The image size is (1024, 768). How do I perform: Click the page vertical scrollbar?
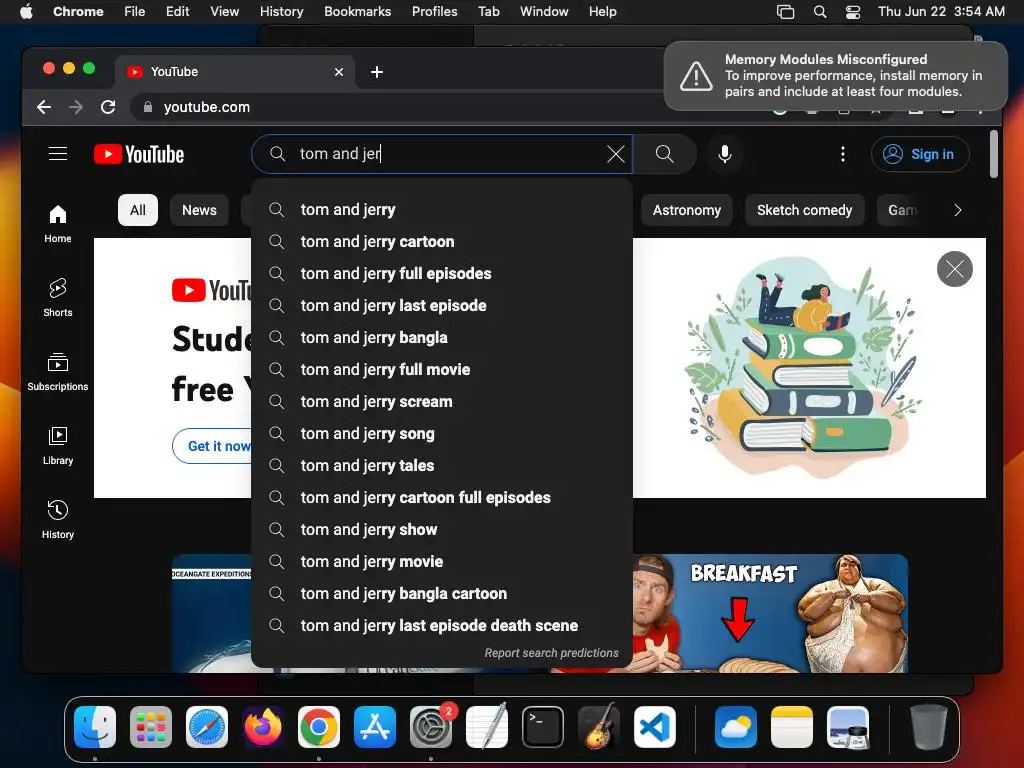[994, 154]
